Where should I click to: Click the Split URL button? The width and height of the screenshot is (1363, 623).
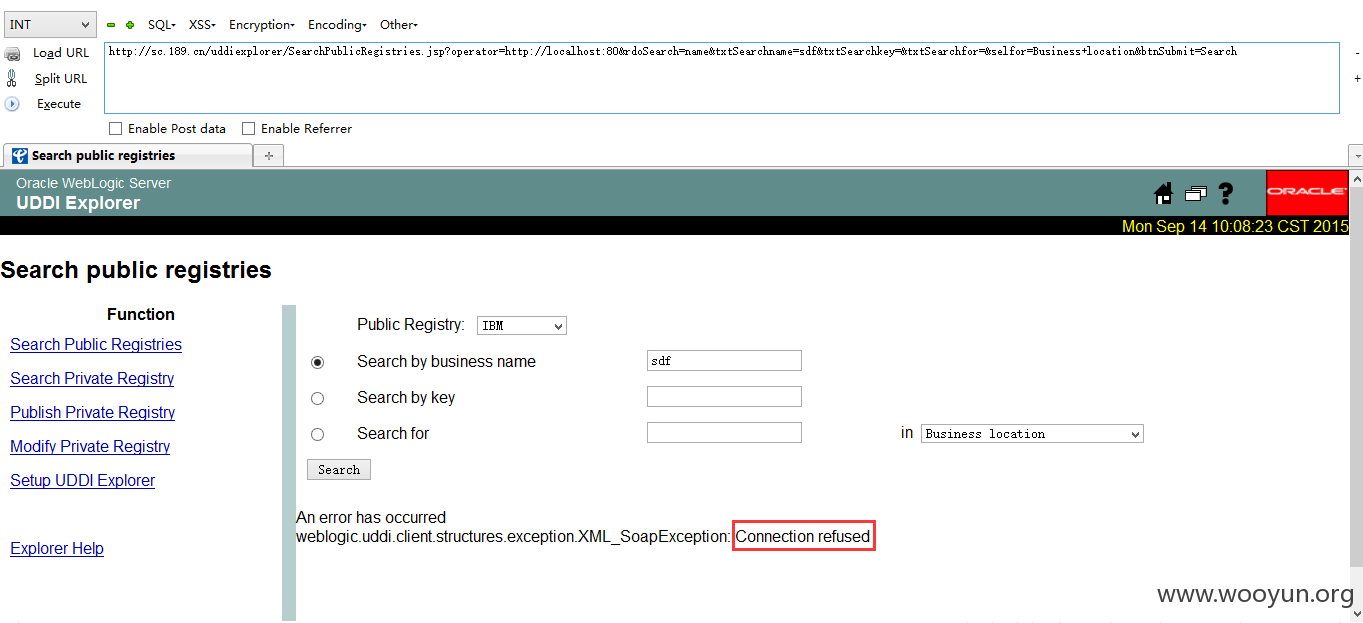pos(61,78)
